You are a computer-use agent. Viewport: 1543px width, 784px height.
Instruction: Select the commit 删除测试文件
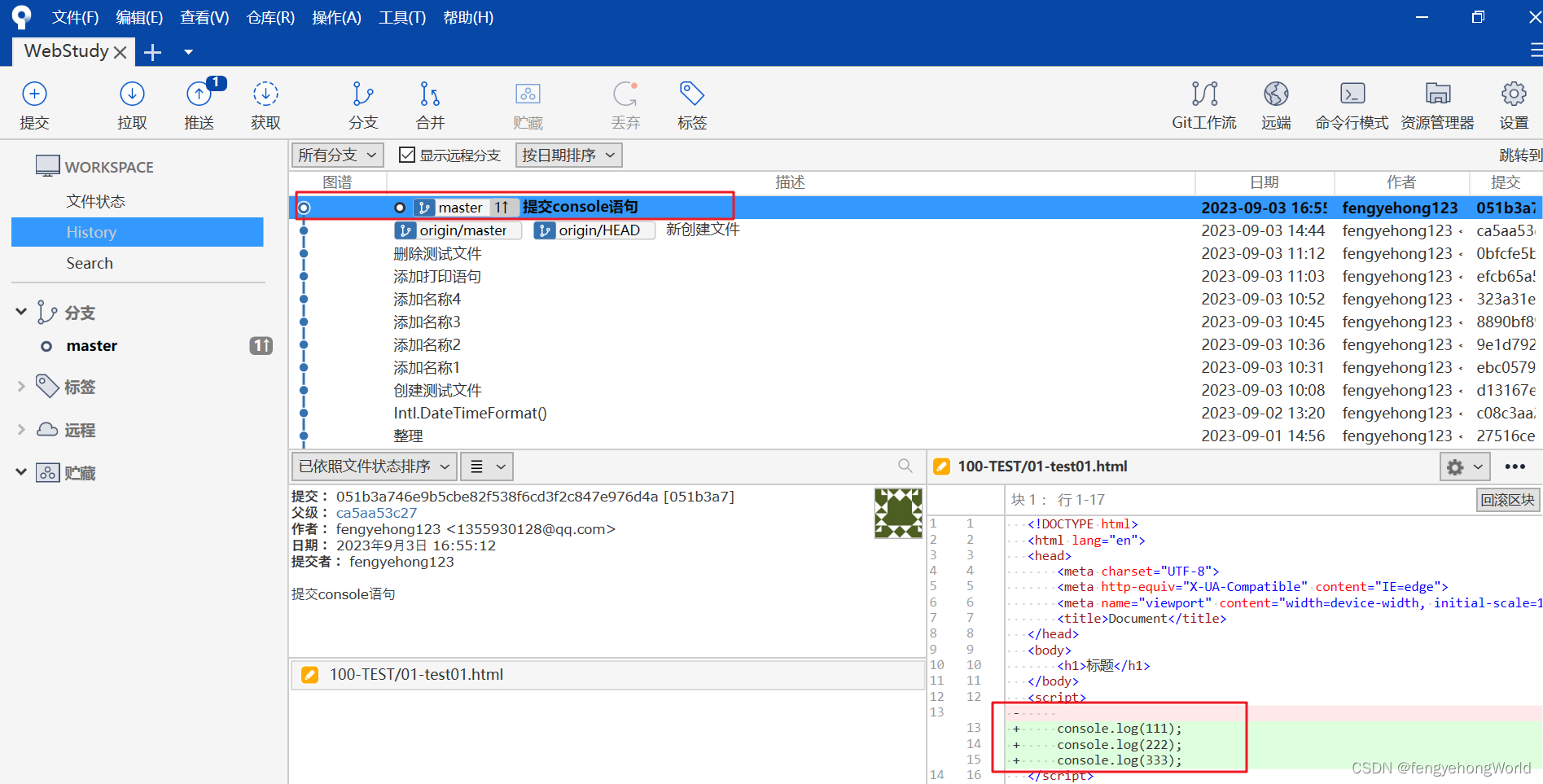[438, 253]
